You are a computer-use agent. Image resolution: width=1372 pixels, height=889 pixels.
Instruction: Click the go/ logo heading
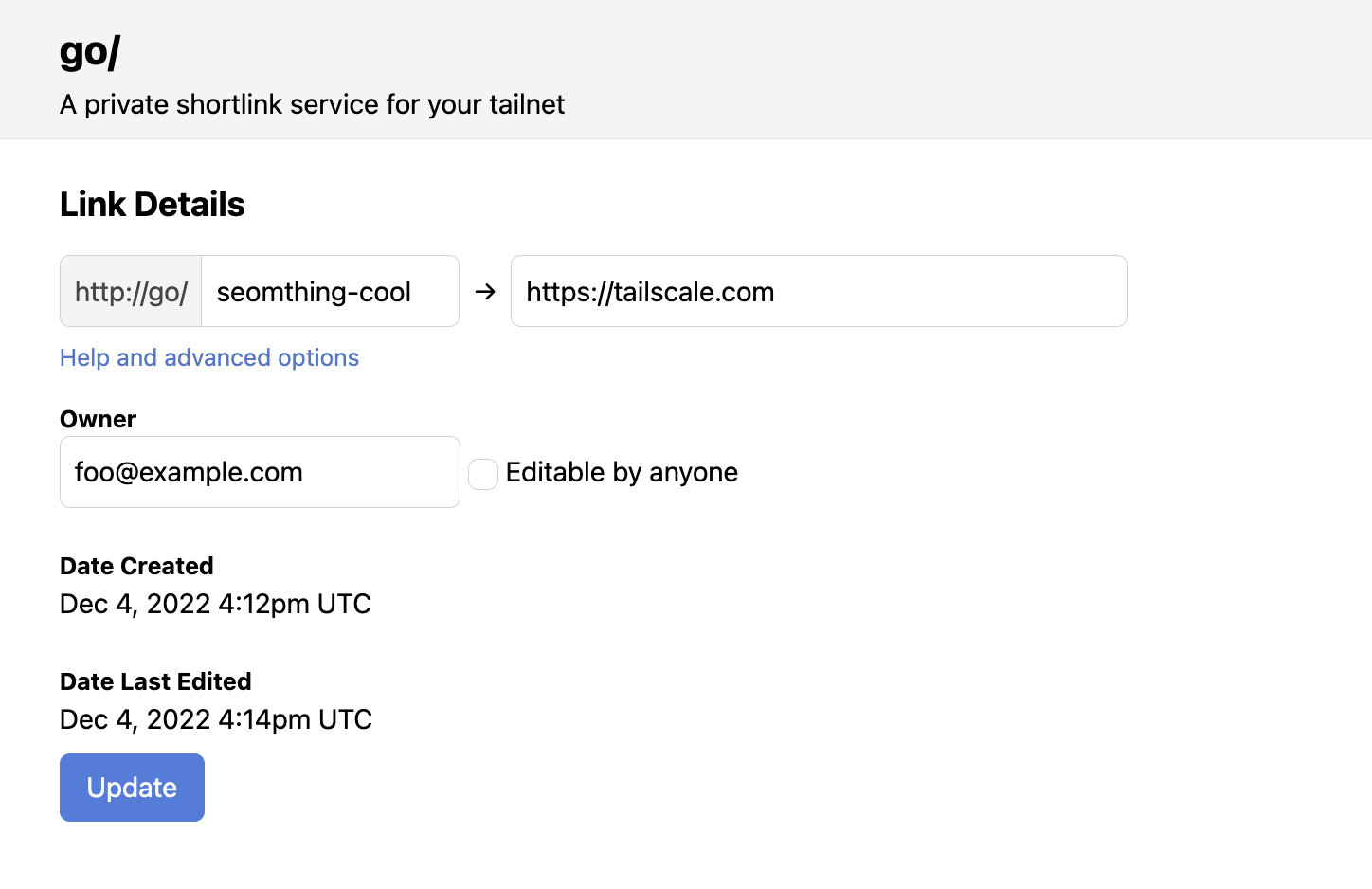click(x=90, y=51)
